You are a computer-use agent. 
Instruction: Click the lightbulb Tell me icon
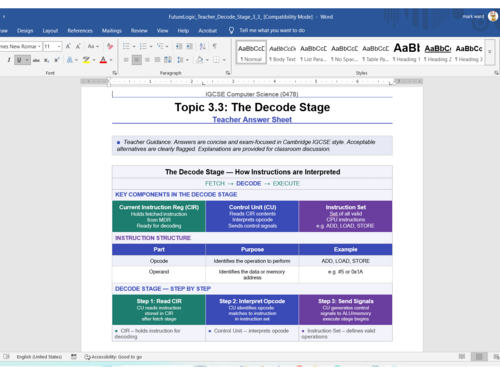point(231,30)
